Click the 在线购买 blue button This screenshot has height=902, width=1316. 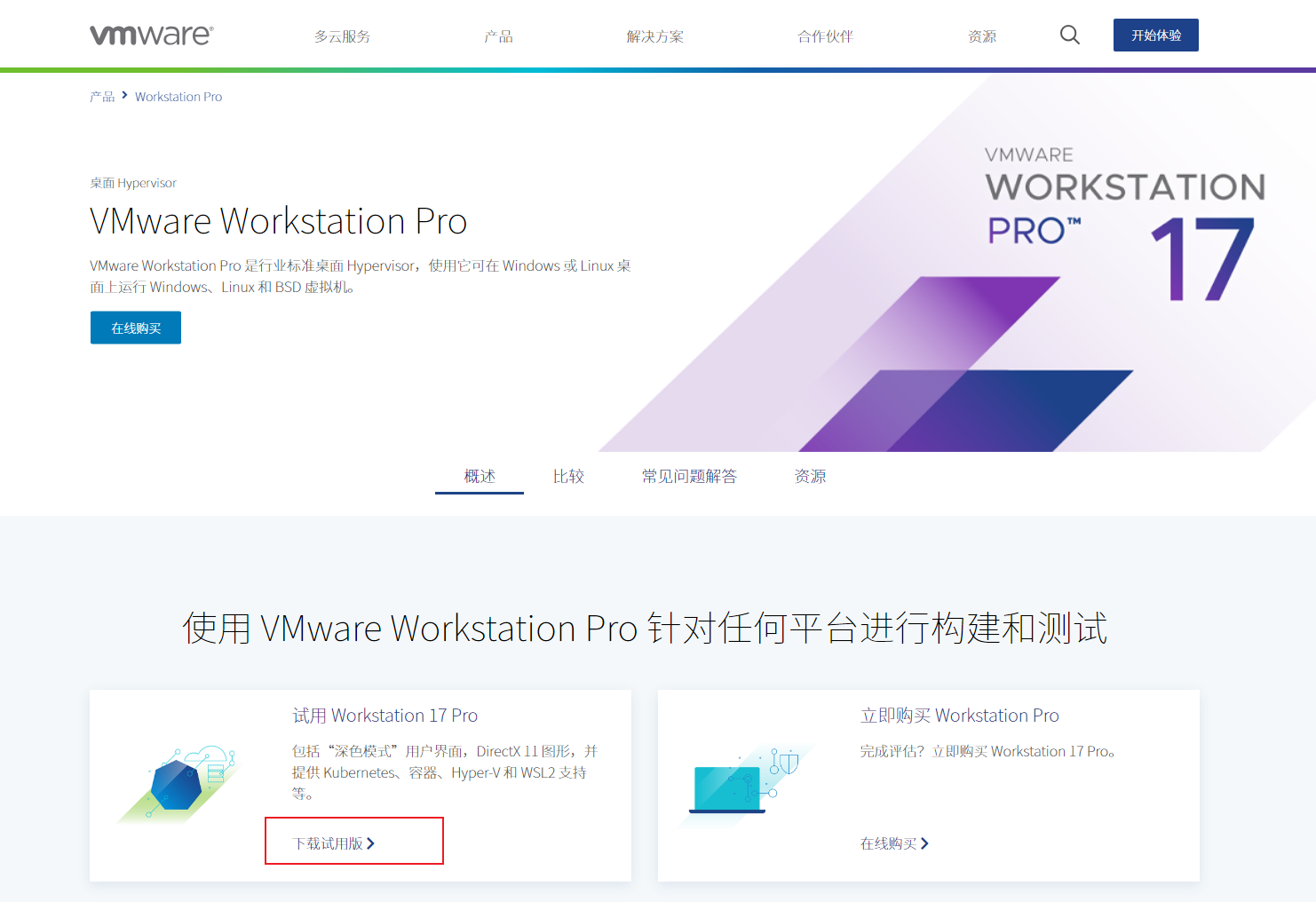136,328
